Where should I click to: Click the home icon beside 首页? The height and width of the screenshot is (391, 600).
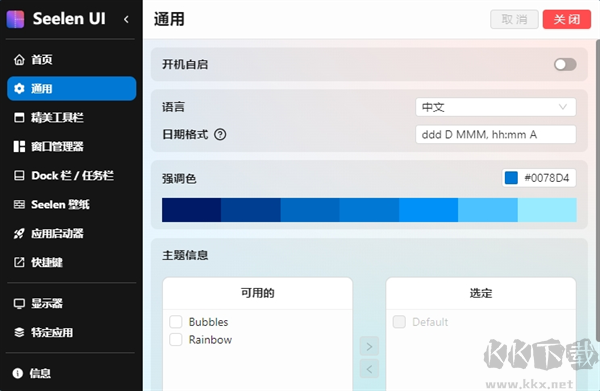tap(19, 60)
